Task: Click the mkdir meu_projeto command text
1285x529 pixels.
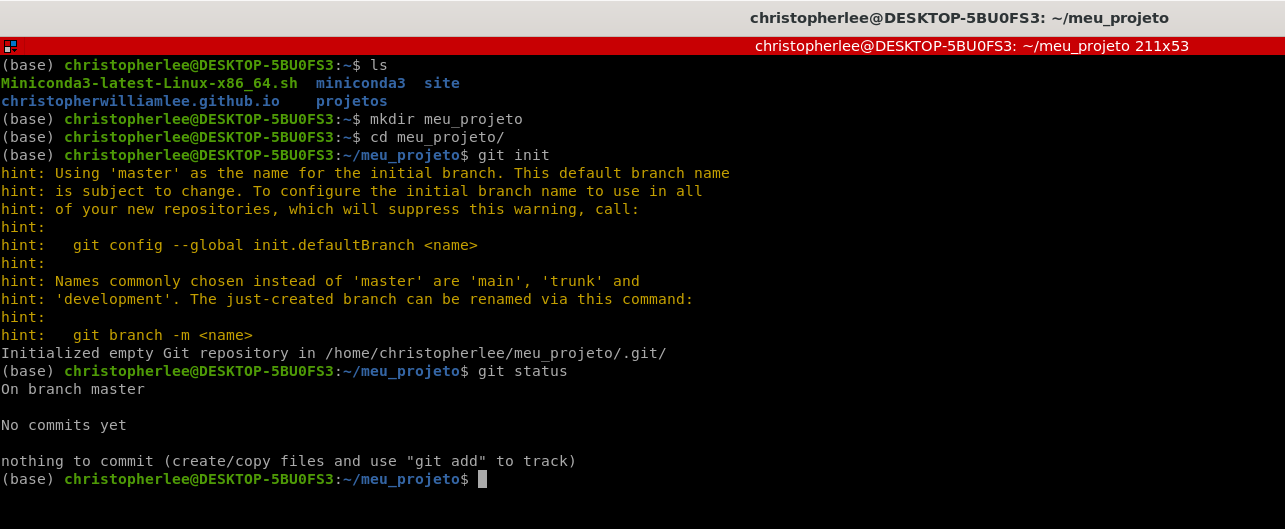Action: 446,119
